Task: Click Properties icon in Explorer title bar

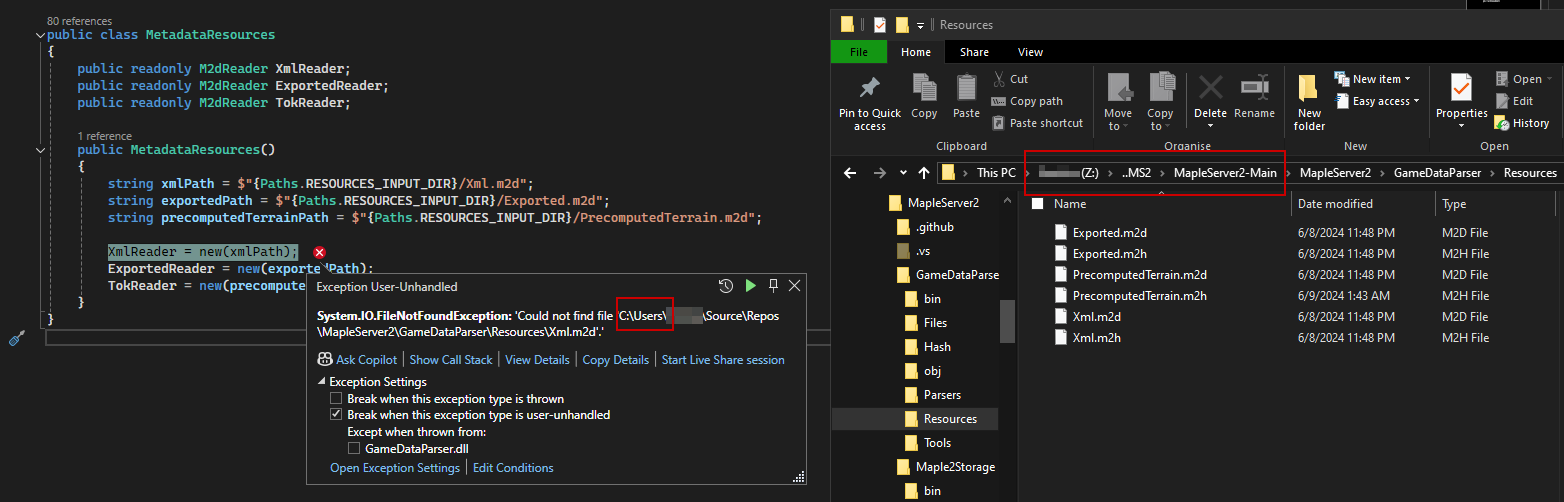Action: [x=880, y=24]
